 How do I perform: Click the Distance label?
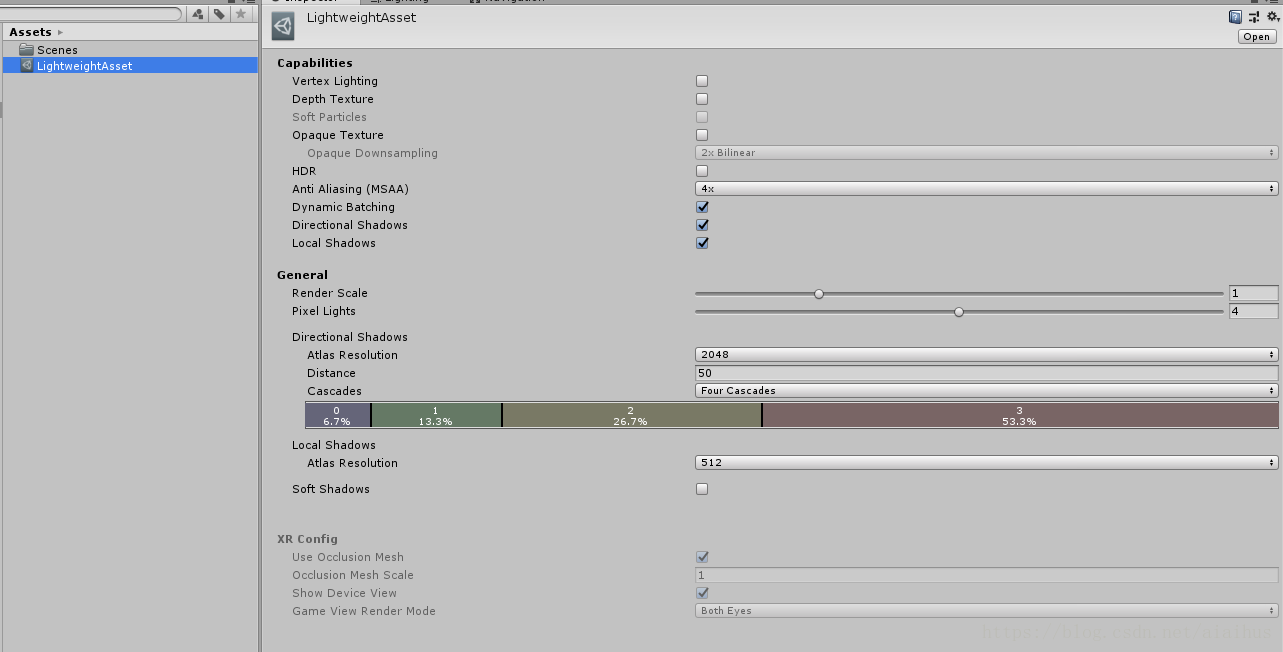[x=331, y=373]
